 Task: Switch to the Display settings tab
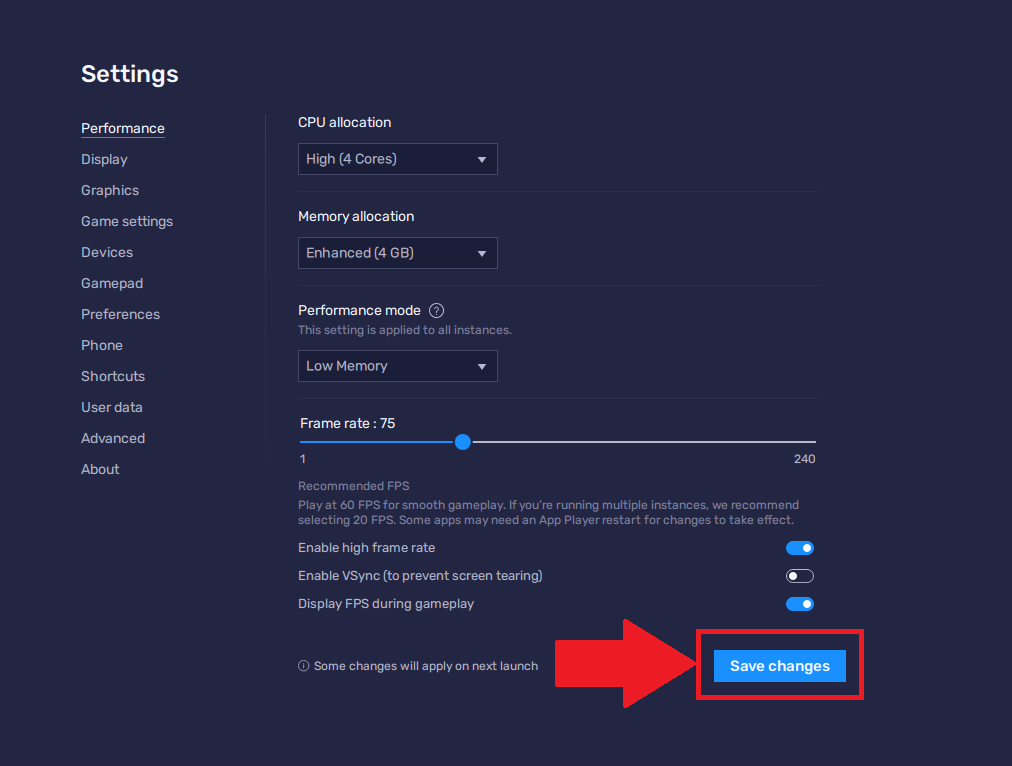(x=104, y=159)
